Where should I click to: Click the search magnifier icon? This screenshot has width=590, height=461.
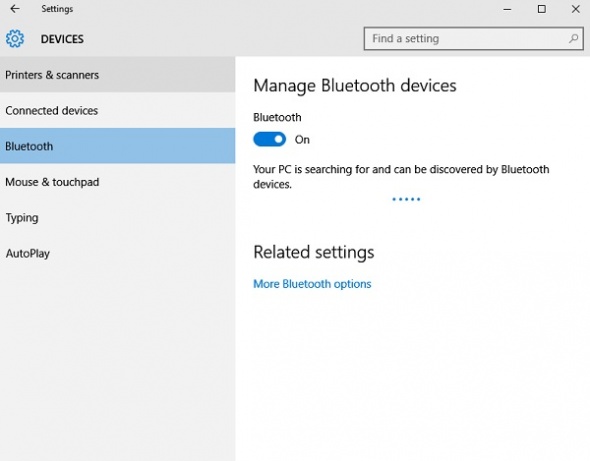(x=573, y=38)
